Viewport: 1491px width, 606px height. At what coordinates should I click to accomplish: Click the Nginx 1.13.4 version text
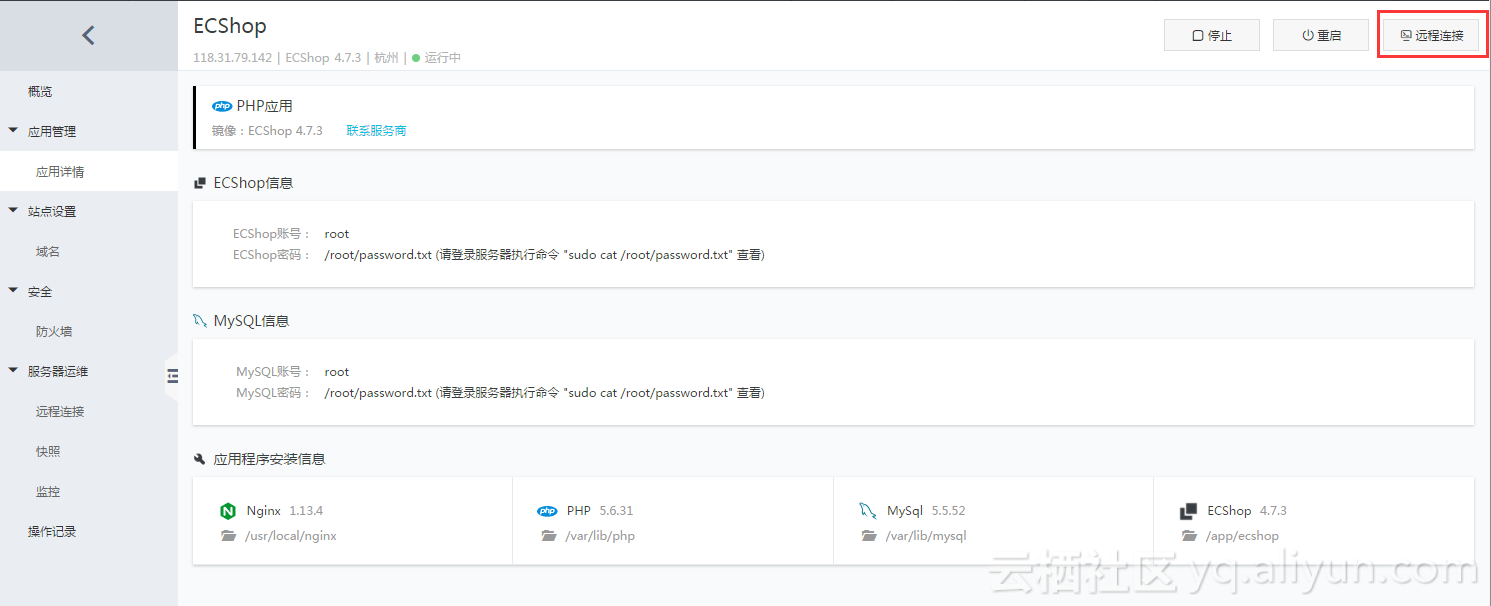pyautogui.click(x=306, y=511)
